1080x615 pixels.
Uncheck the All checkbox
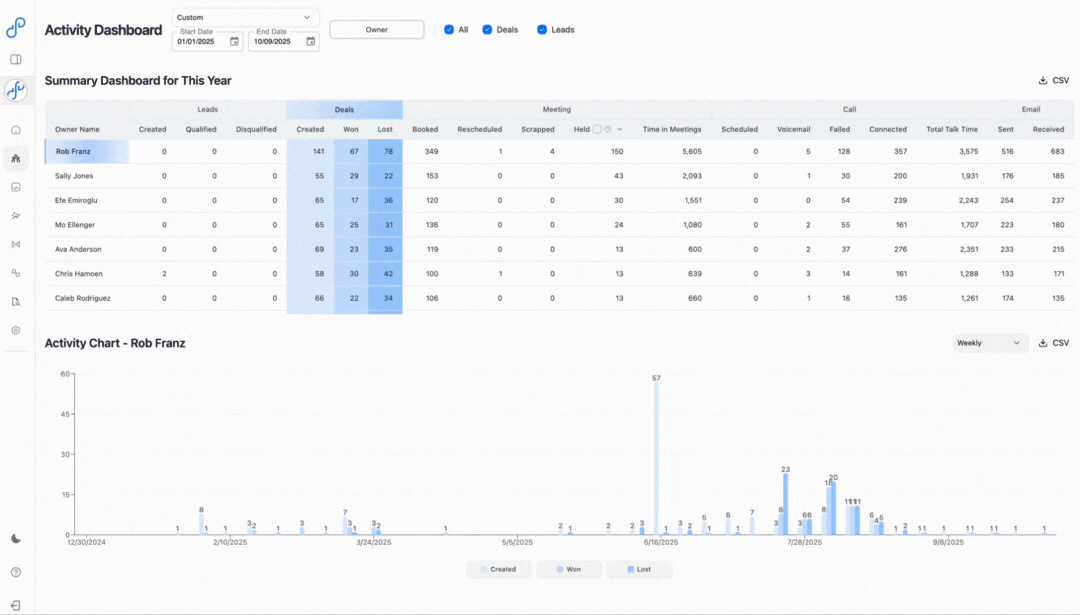pos(449,30)
